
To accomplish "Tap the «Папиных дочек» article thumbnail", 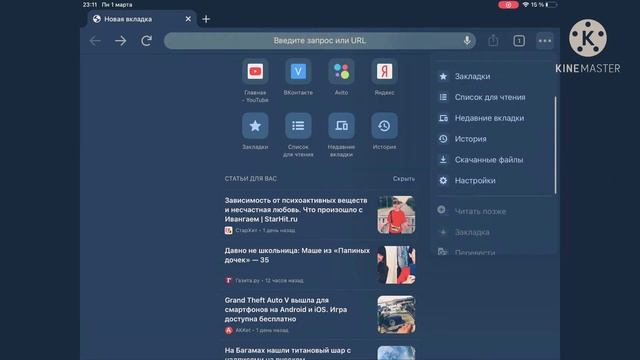I will coord(396,265).
